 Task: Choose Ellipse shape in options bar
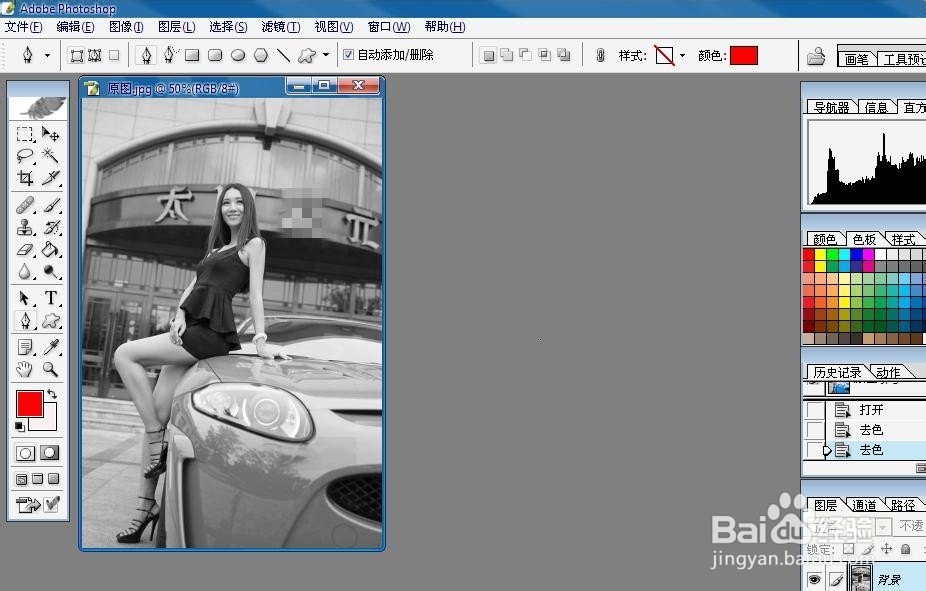pyautogui.click(x=238, y=55)
